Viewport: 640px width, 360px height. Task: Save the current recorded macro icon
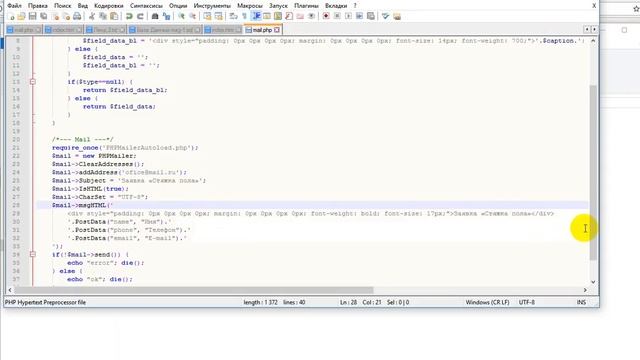pos(371,16)
